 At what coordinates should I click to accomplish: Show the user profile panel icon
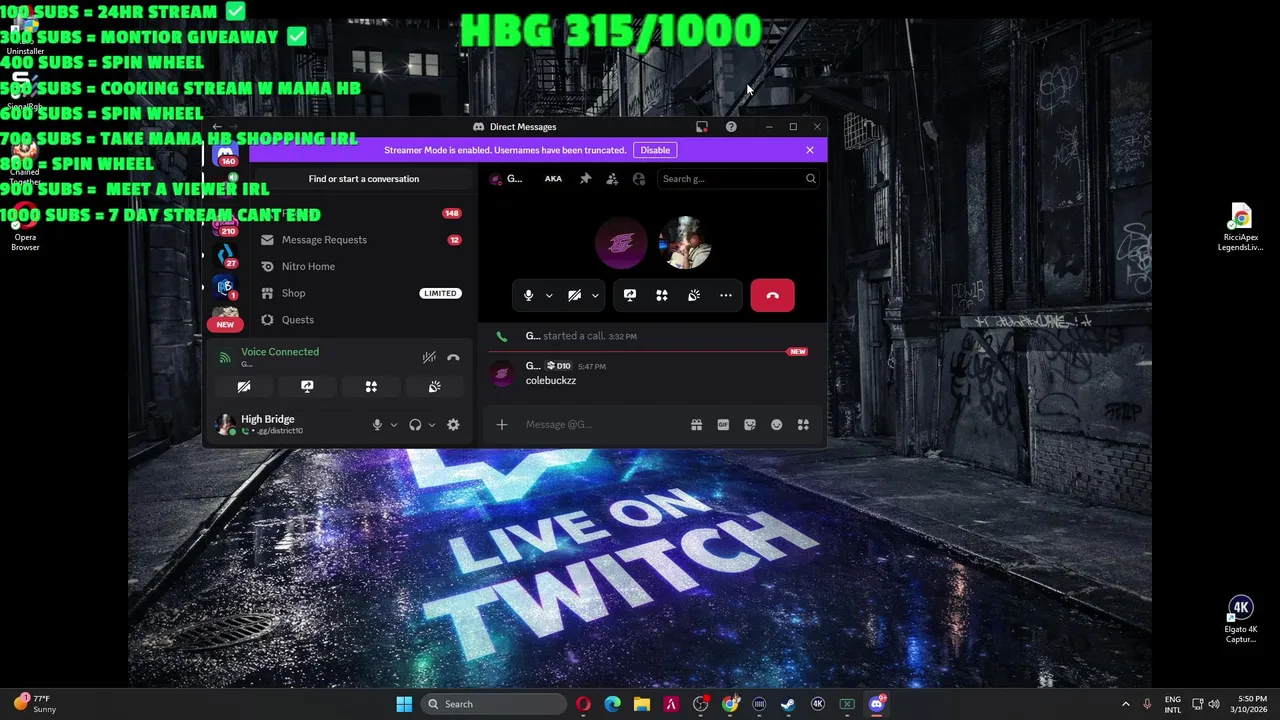(x=639, y=179)
